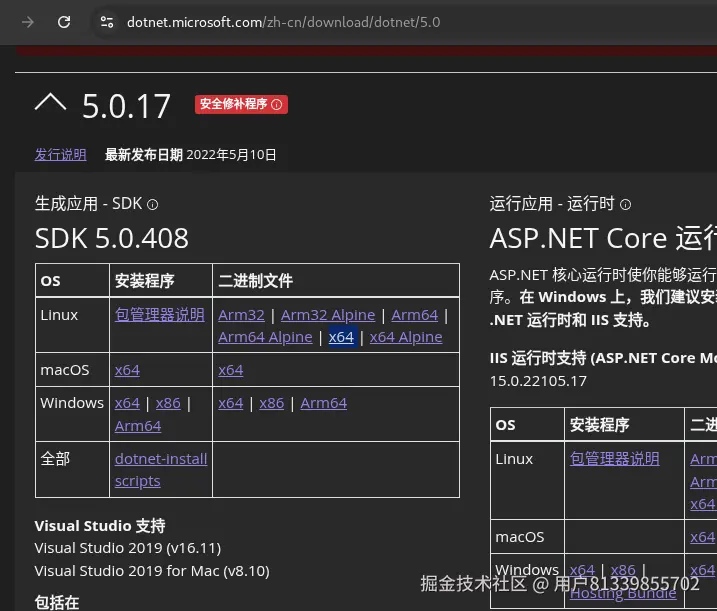The height and width of the screenshot is (611, 717).
Task: Download macOS x64 SDK binary
Action: tap(230, 370)
